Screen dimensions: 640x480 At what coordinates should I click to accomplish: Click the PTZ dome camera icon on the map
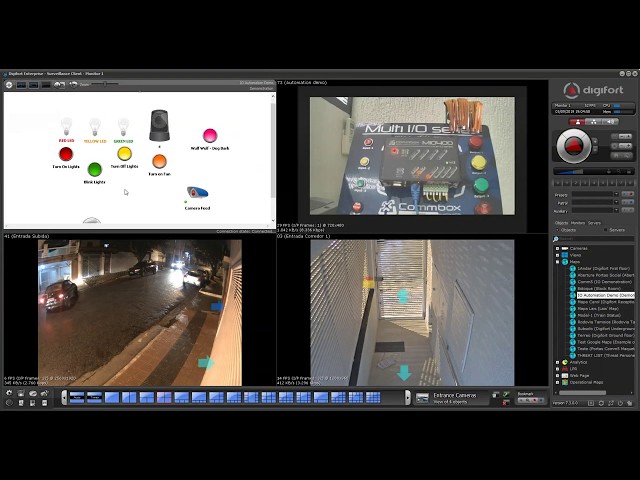click(159, 125)
